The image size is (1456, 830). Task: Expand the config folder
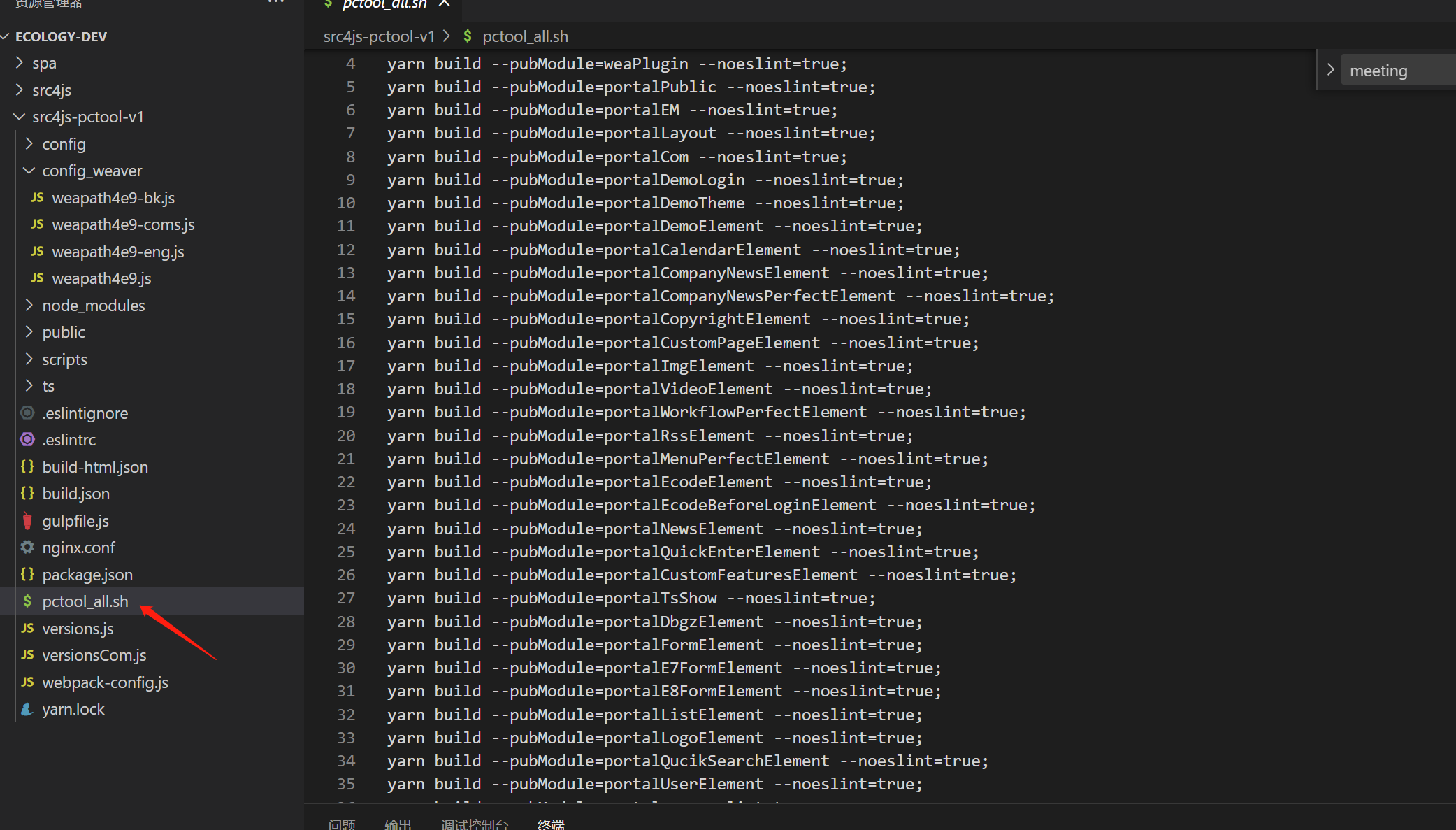pyautogui.click(x=29, y=144)
